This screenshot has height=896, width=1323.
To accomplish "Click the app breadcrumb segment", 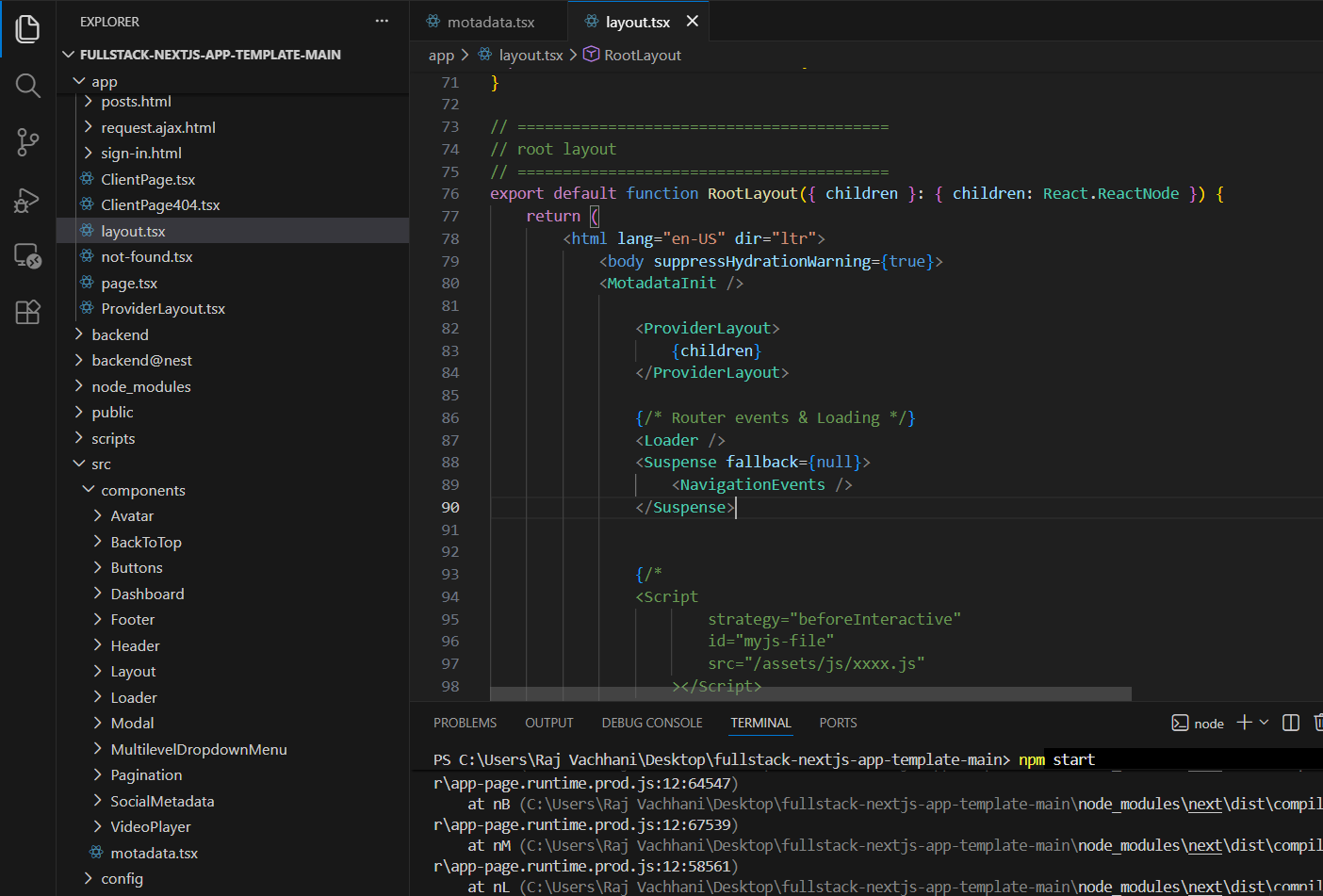I will 441,56.
